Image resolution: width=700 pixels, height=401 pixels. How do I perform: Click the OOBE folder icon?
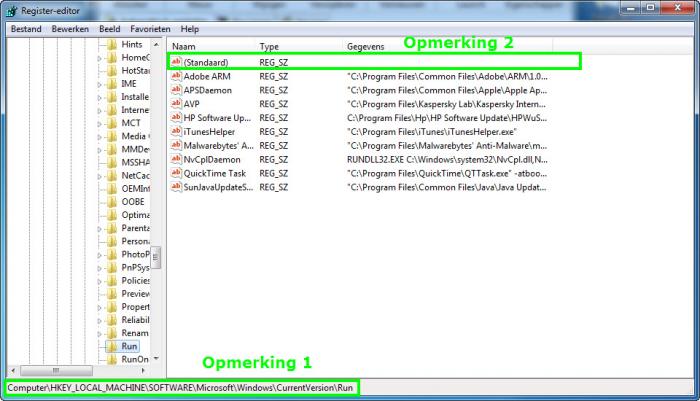click(112, 202)
